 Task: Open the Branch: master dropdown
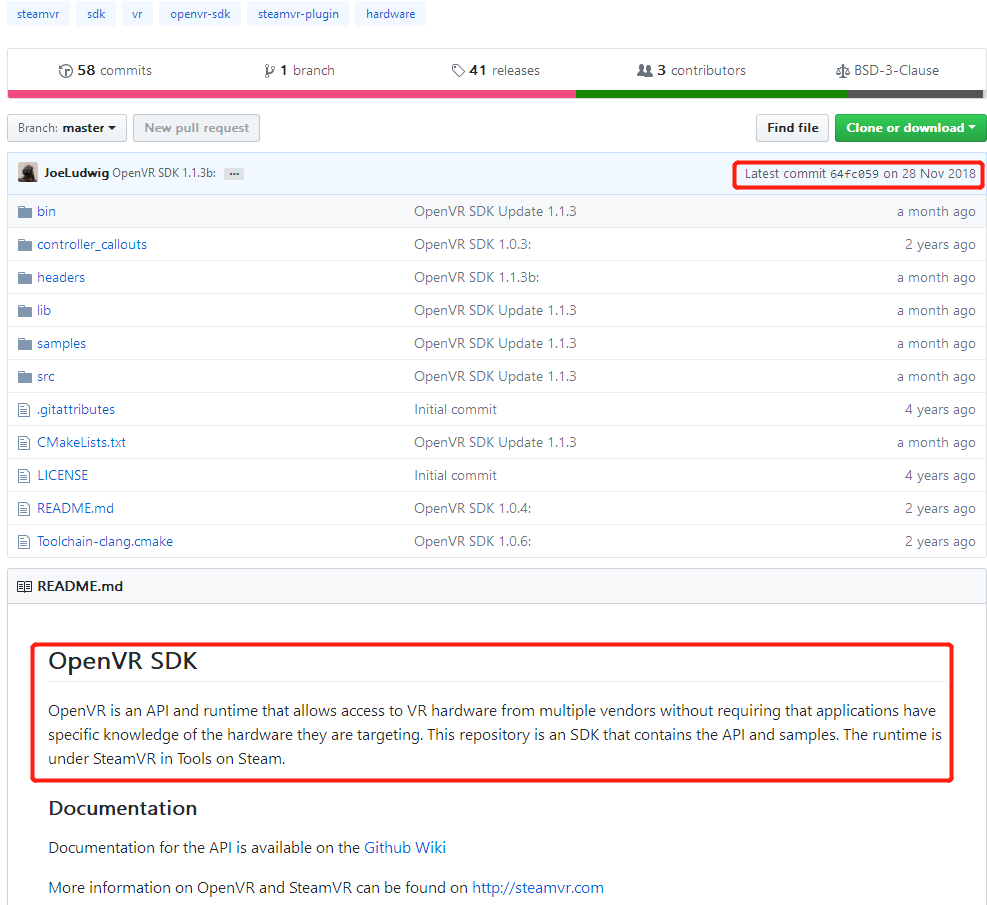[67, 128]
